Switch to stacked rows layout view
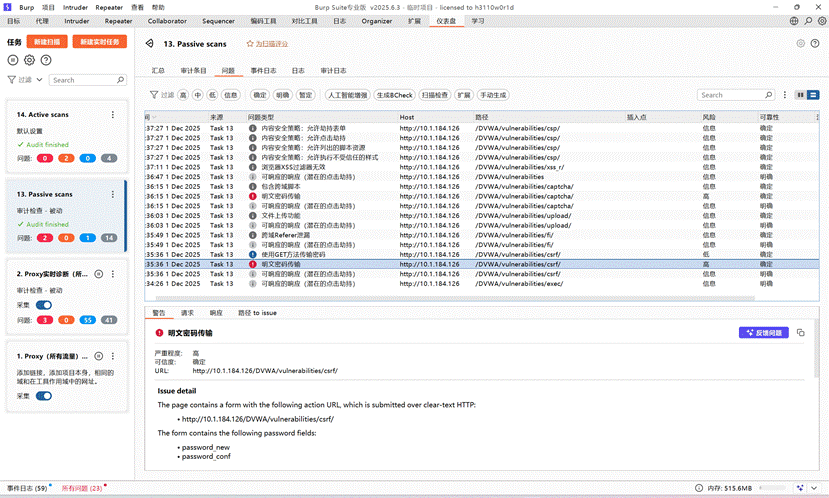Screen dimensions: 829x498 (x=813, y=95)
